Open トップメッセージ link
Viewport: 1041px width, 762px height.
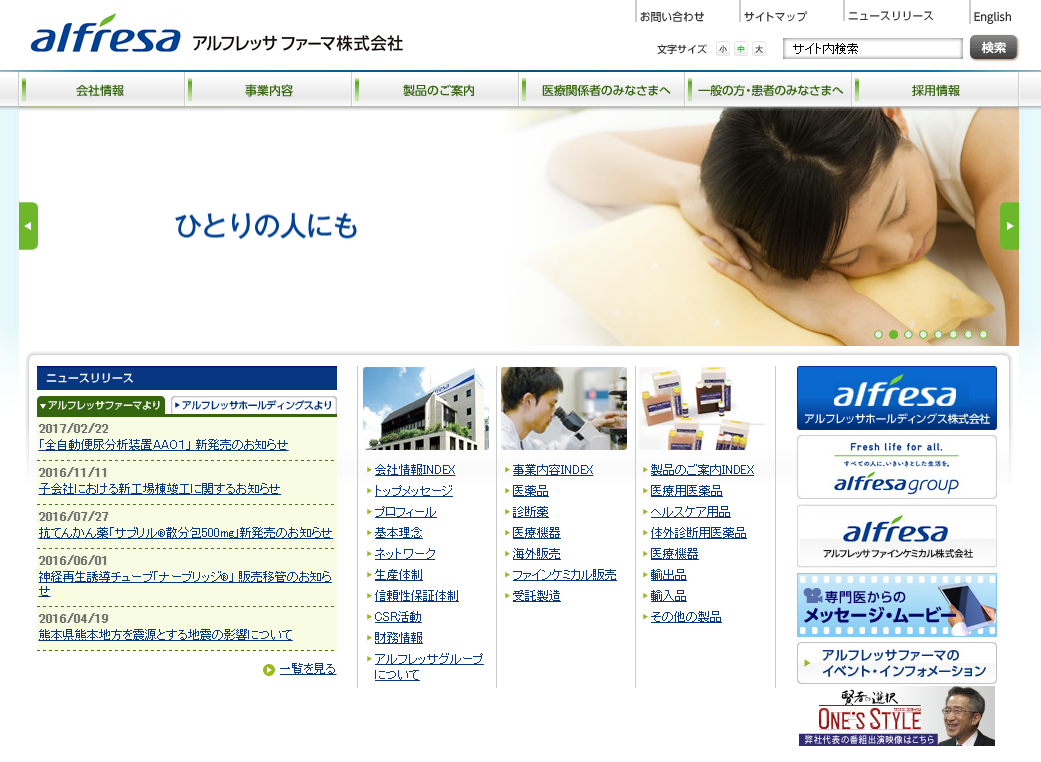[x=414, y=491]
